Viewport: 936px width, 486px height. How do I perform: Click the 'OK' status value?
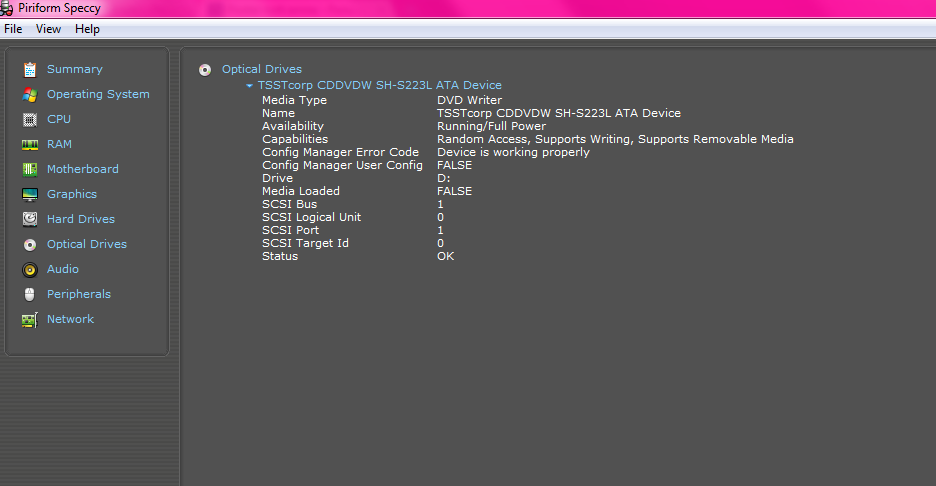445,256
